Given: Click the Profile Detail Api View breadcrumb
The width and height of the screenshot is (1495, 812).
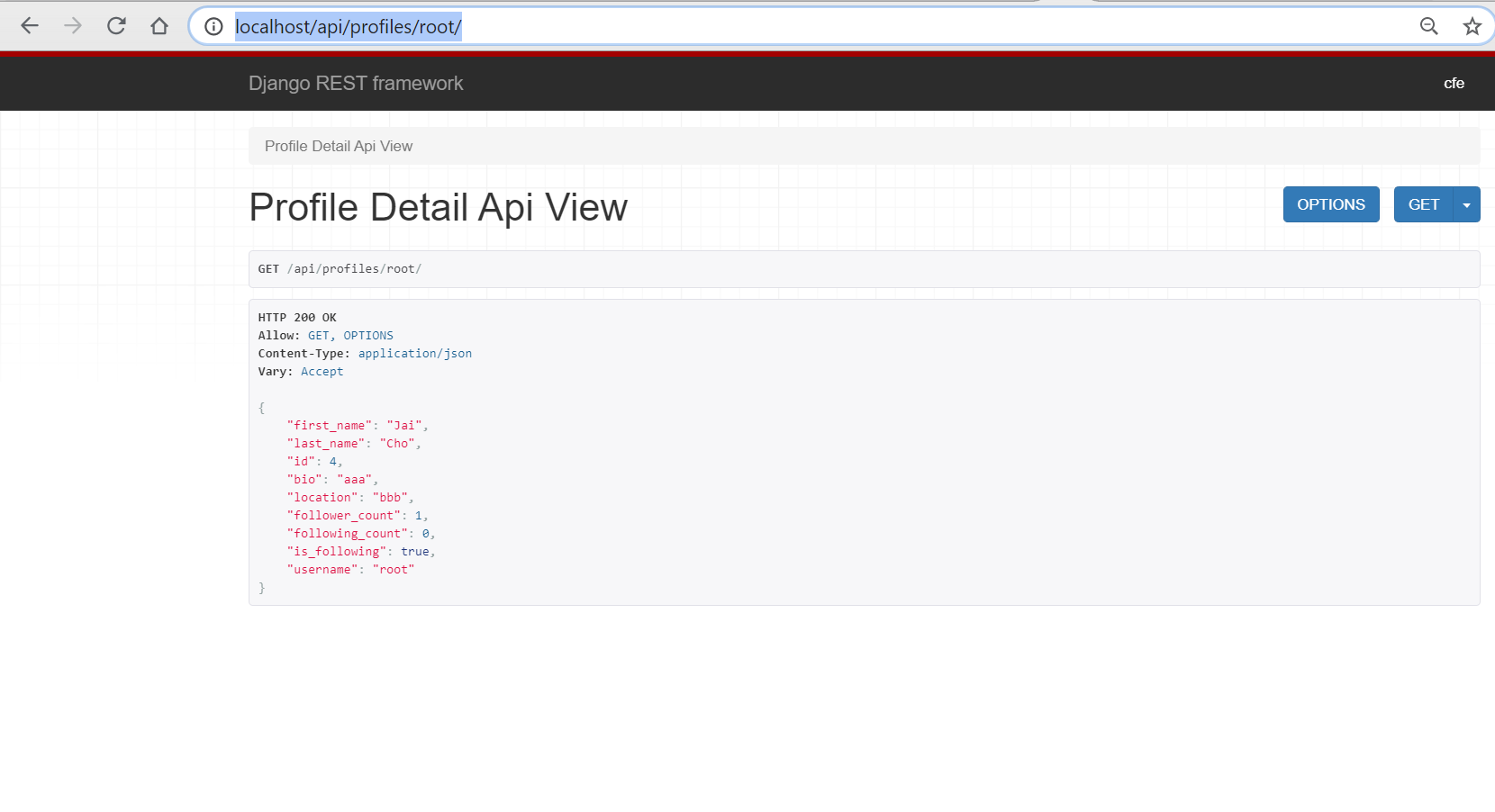Looking at the screenshot, I should pos(339,146).
